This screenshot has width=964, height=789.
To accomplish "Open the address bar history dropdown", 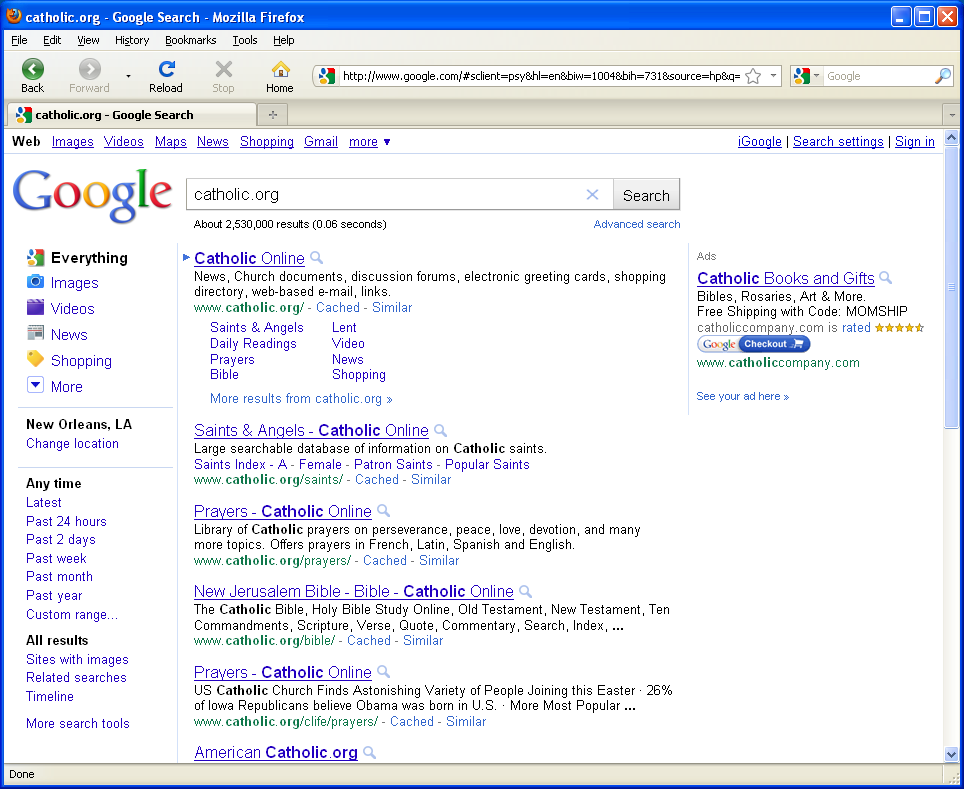I will point(773,76).
